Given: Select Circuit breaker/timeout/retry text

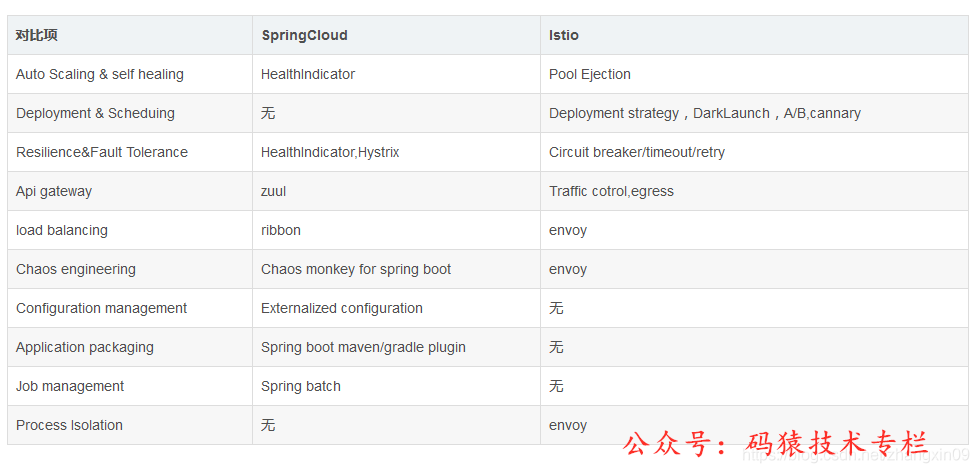Looking at the screenshot, I should tap(637, 152).
